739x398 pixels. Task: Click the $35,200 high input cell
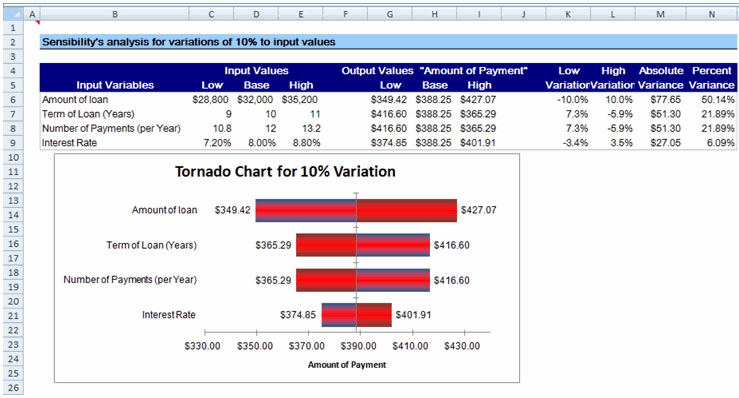[300, 100]
